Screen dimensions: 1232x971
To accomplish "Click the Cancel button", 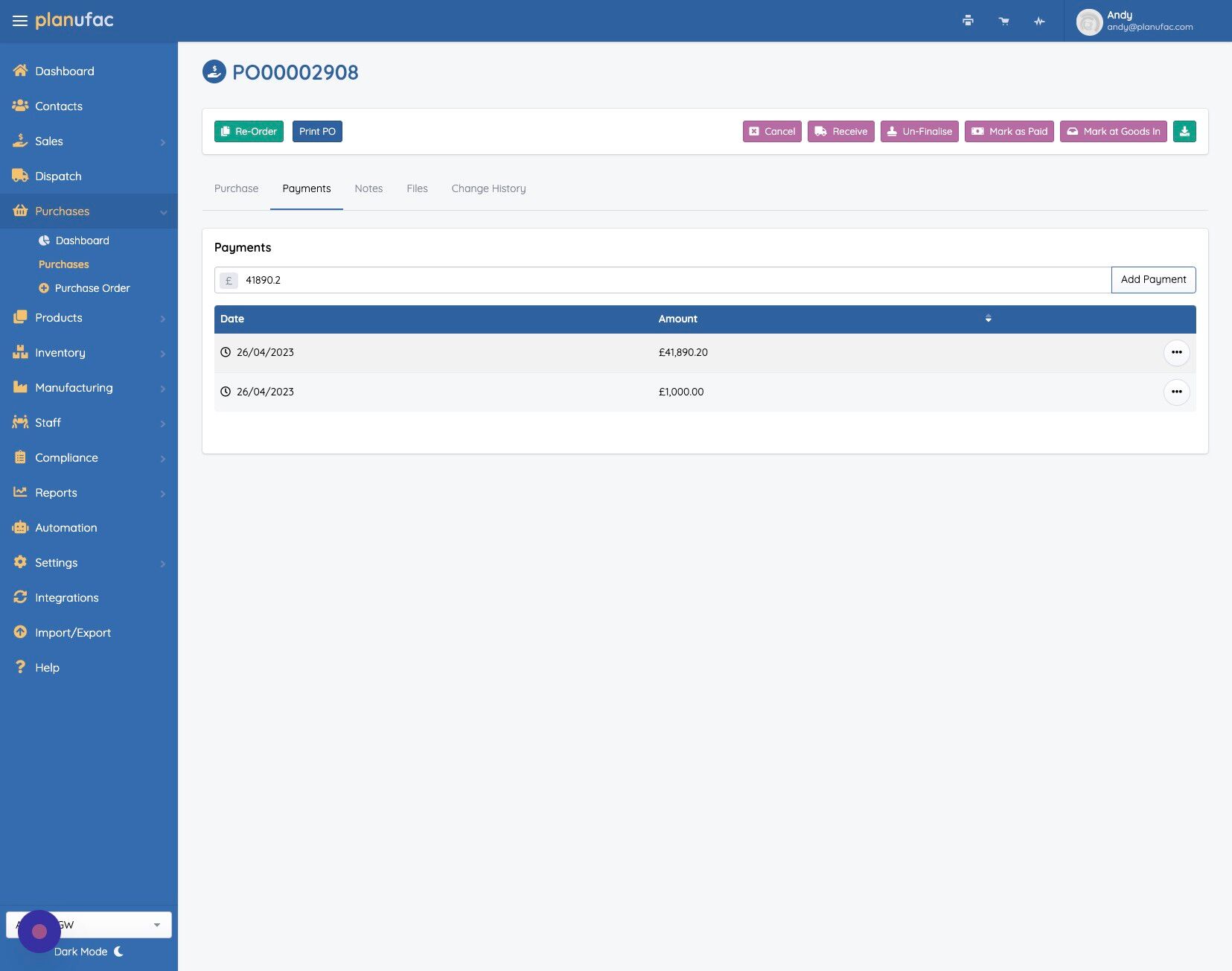I will click(x=772, y=131).
